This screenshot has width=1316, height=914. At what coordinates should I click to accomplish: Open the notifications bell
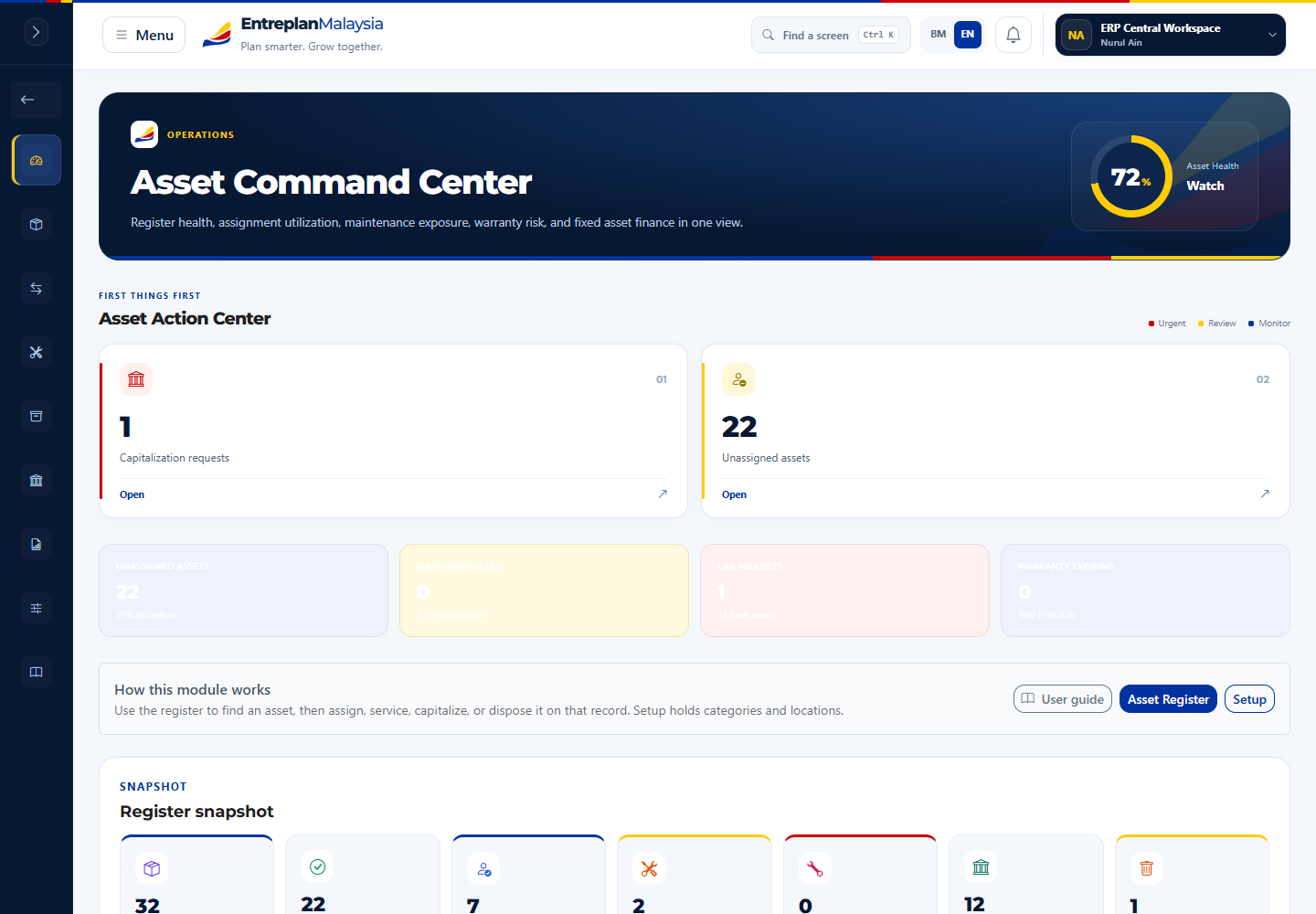(x=1014, y=35)
